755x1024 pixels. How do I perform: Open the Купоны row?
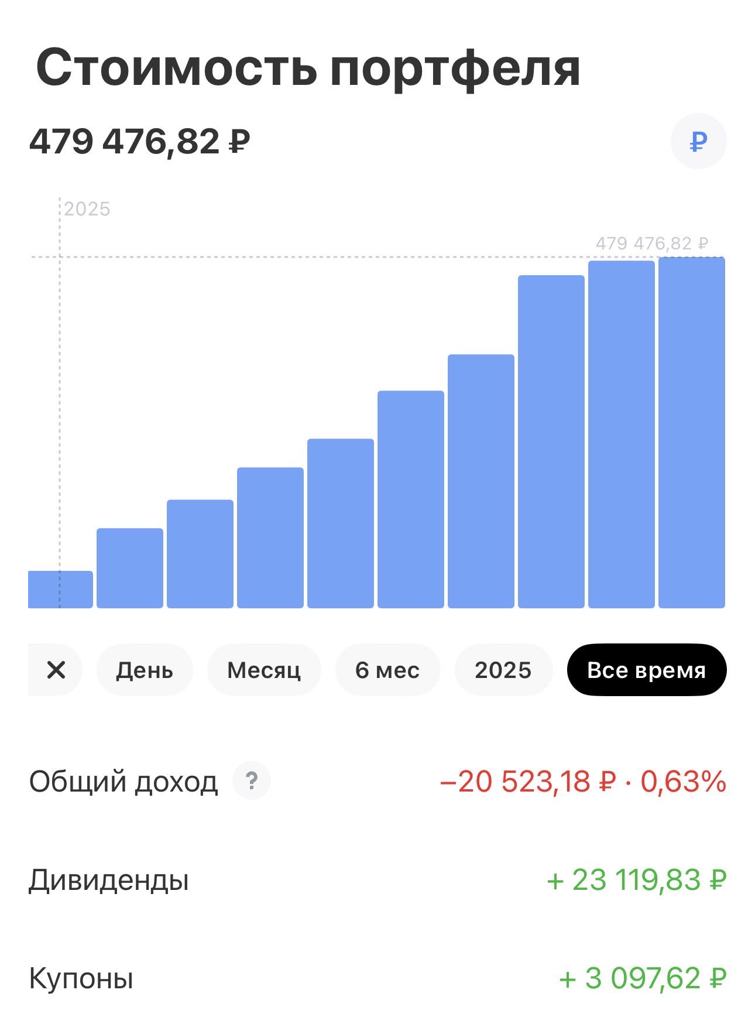tap(81, 977)
